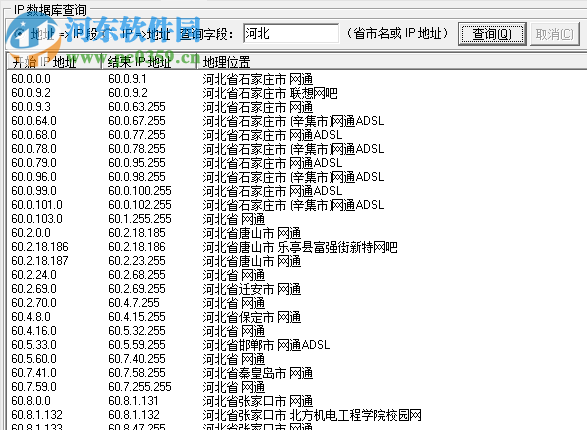The image size is (587, 430).
Task: Click the 取消(C) button
Action: coord(554,34)
